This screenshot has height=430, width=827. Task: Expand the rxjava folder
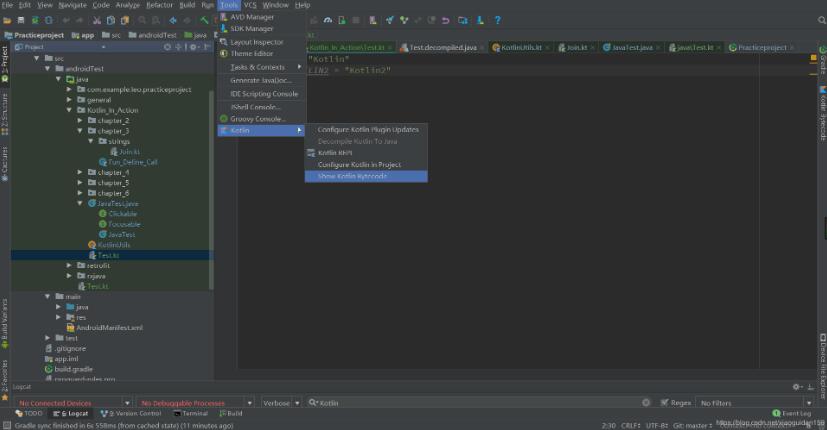(69, 275)
